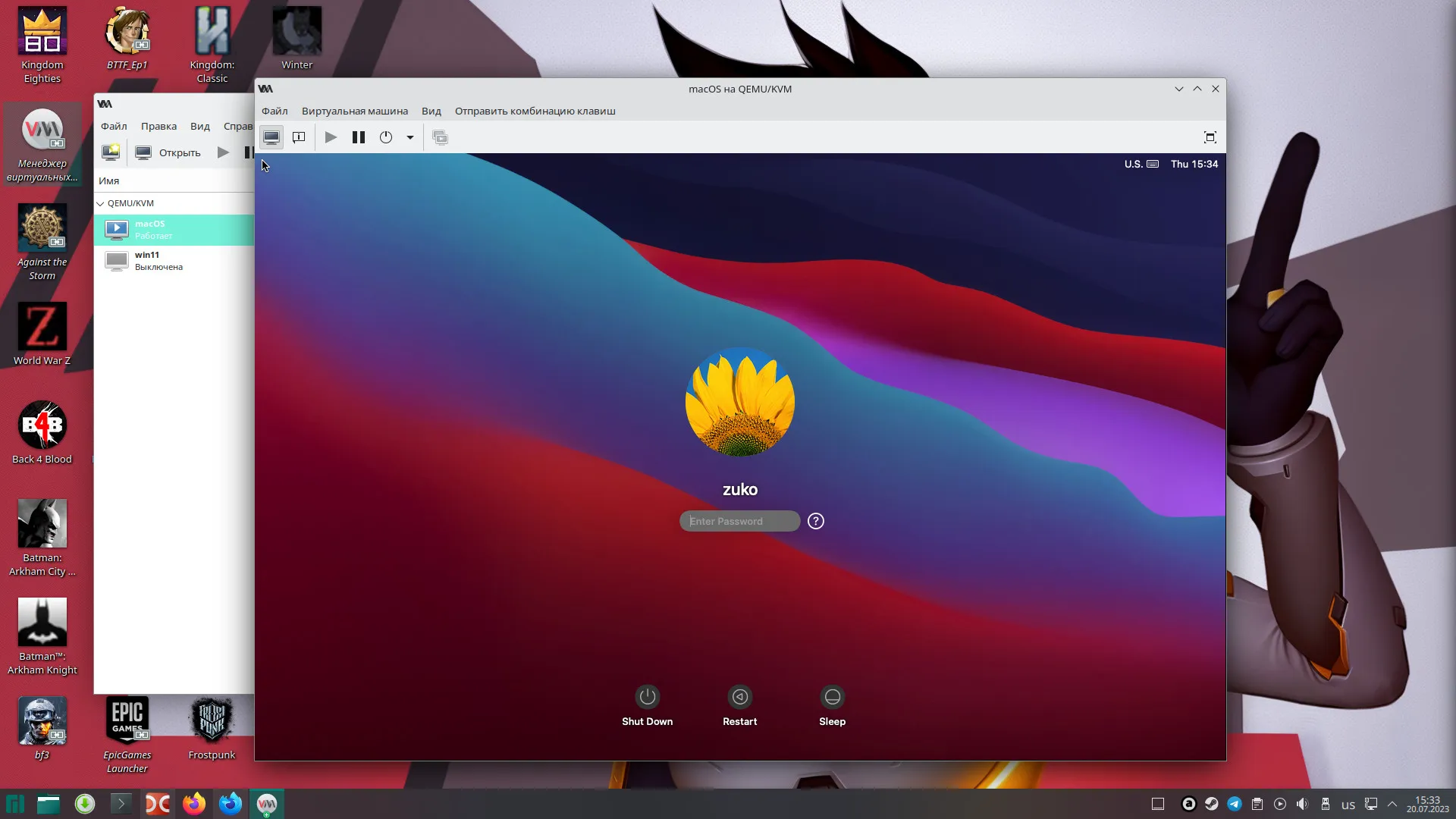Switch keyboard layout via us indicator
Image resolution: width=1456 pixels, height=819 pixels.
pyautogui.click(x=1348, y=805)
